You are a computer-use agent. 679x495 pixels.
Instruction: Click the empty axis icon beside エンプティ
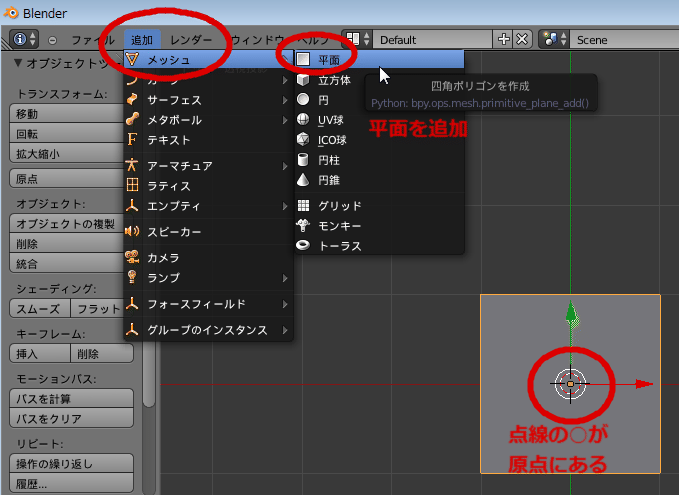[x=132, y=205]
